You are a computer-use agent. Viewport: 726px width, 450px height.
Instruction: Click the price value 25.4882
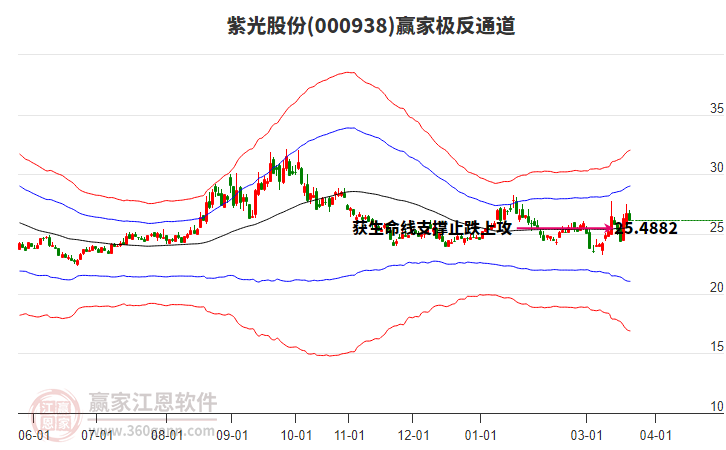point(646,228)
